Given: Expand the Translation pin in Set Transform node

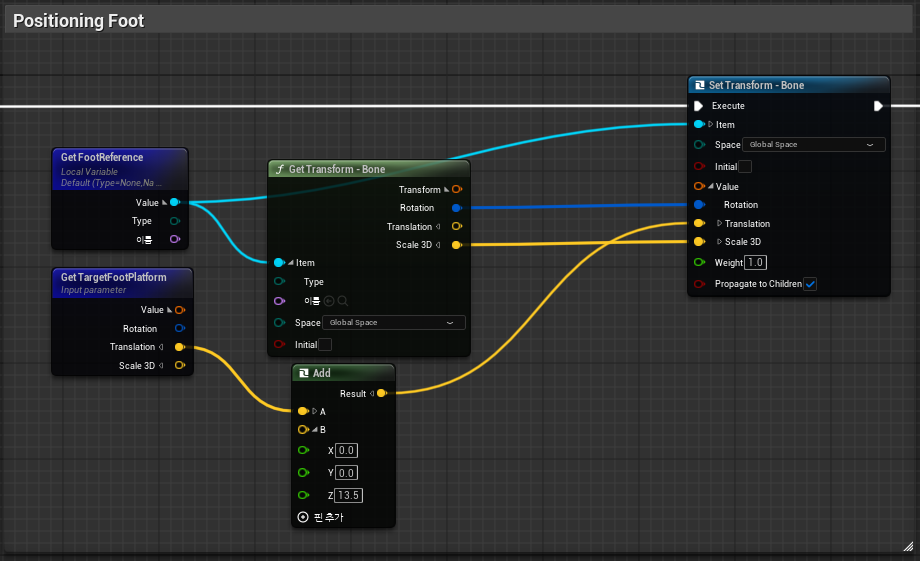Looking at the screenshot, I should [x=719, y=224].
